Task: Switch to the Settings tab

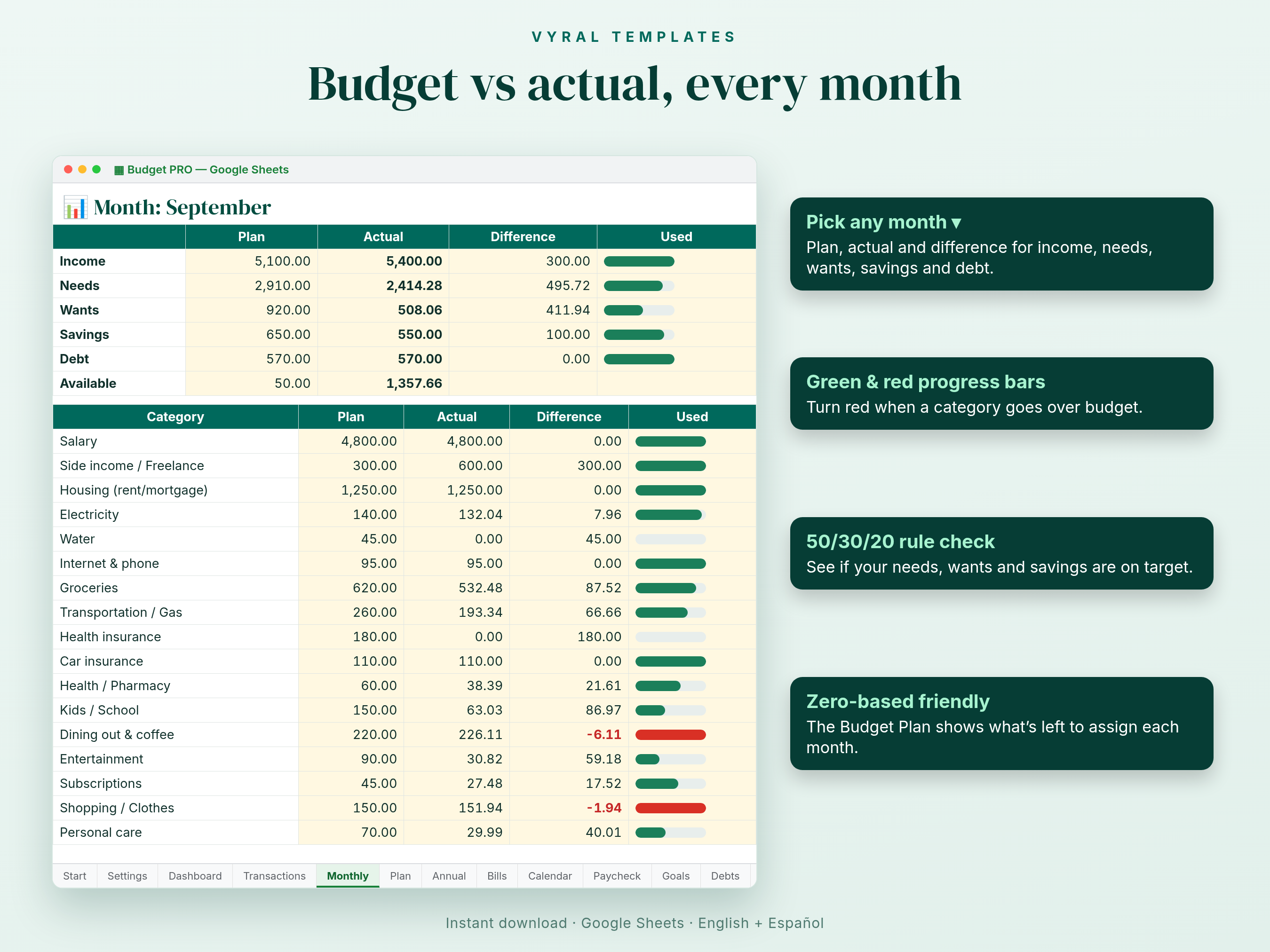Action: (127, 876)
